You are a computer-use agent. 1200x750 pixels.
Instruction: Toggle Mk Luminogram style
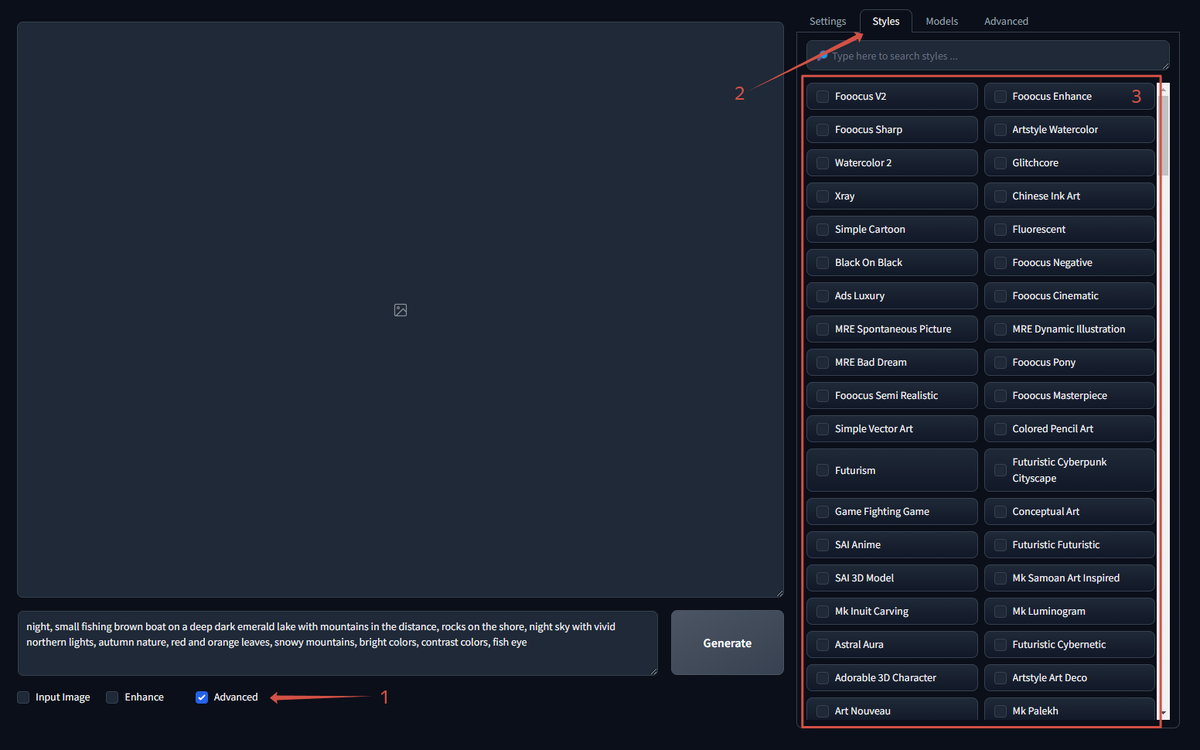click(1000, 611)
